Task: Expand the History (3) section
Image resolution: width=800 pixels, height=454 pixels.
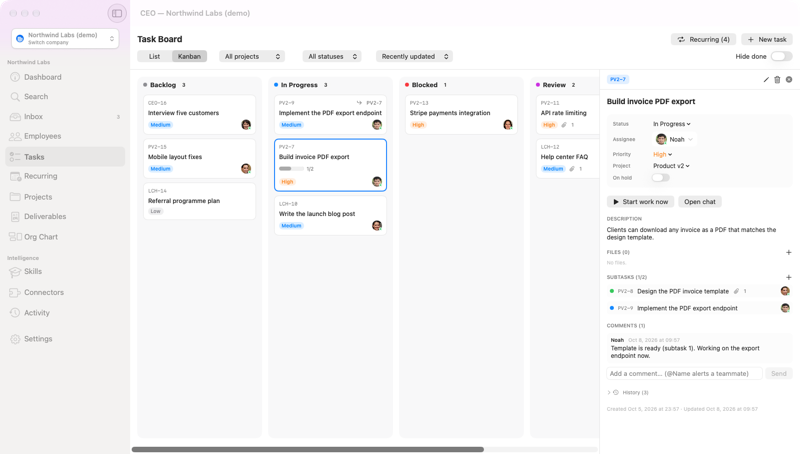Action: (628, 393)
